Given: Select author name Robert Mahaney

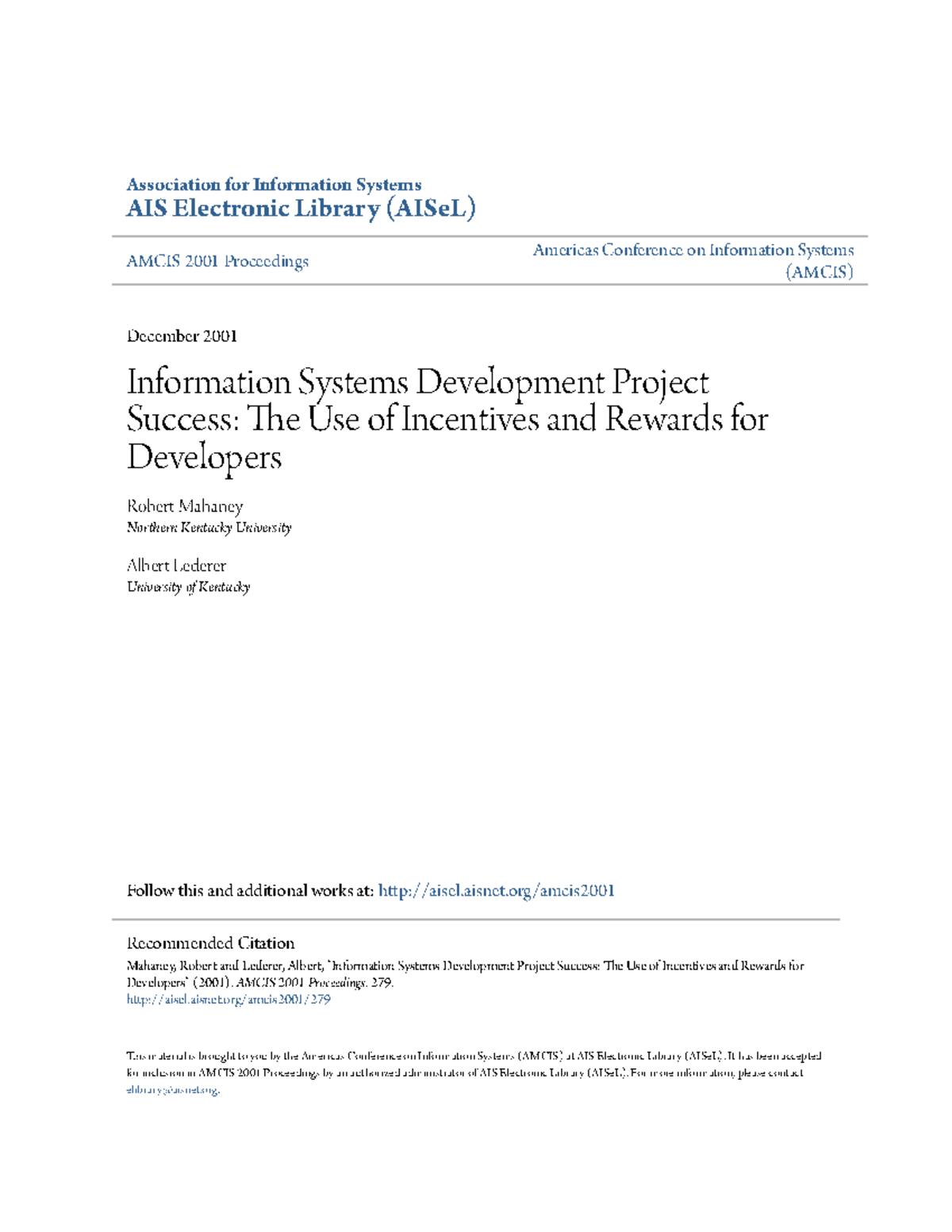Looking at the screenshot, I should coord(185,506).
